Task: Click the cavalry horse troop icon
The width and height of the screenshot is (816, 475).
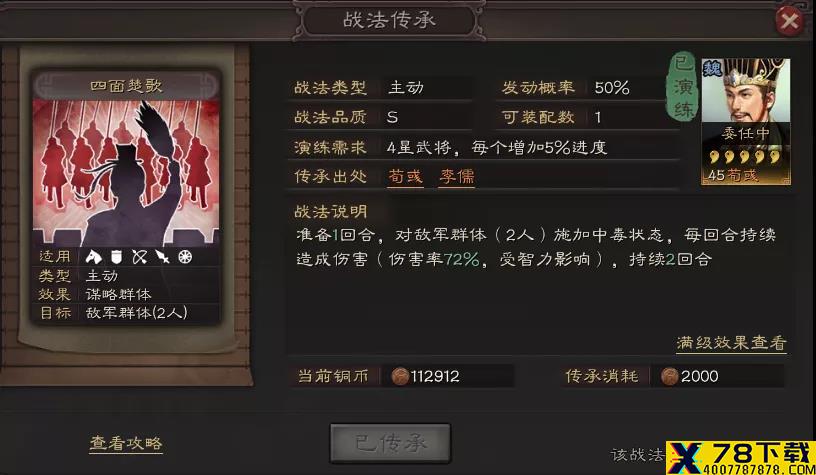Action: 94,256
